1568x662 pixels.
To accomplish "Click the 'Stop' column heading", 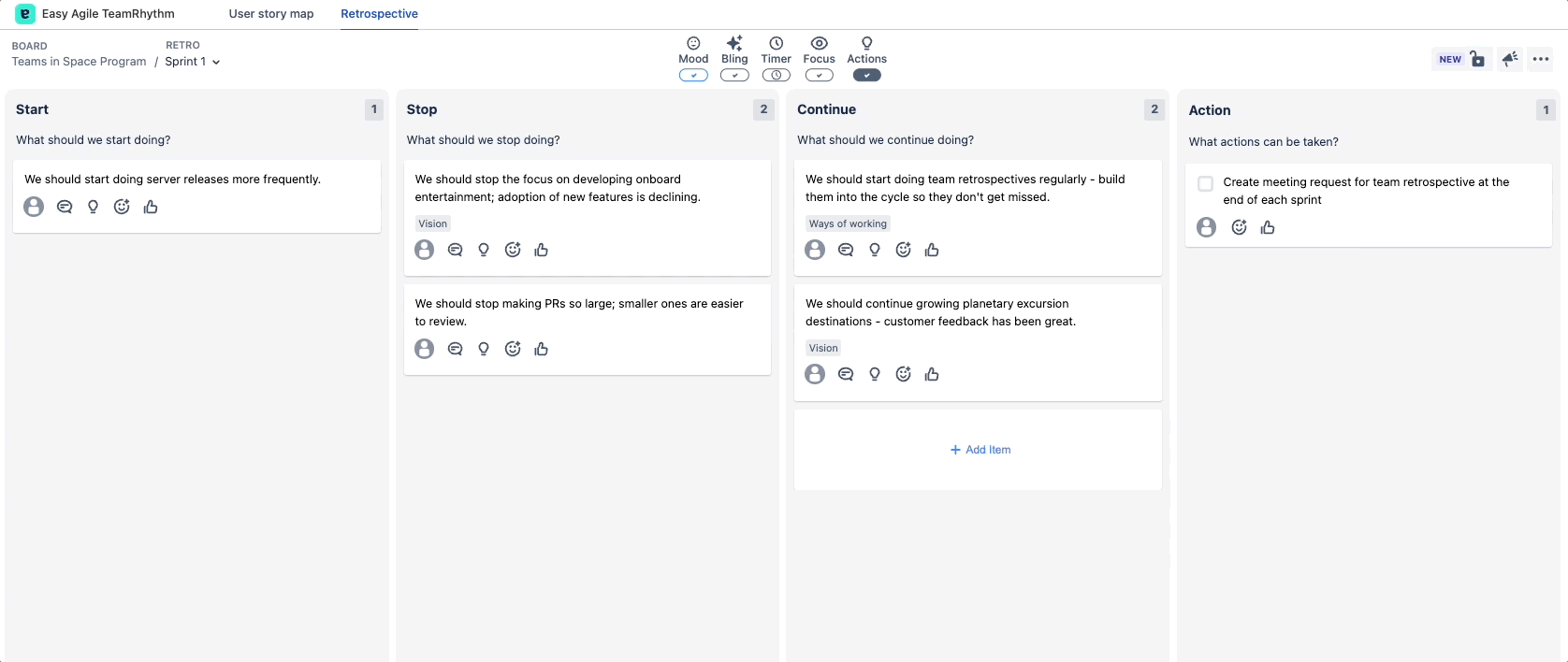I will (x=422, y=109).
